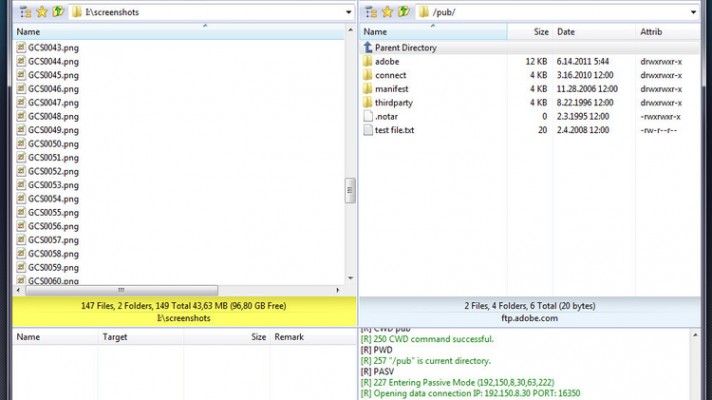
Task: Sort remote files by Size column
Action: 530,32
